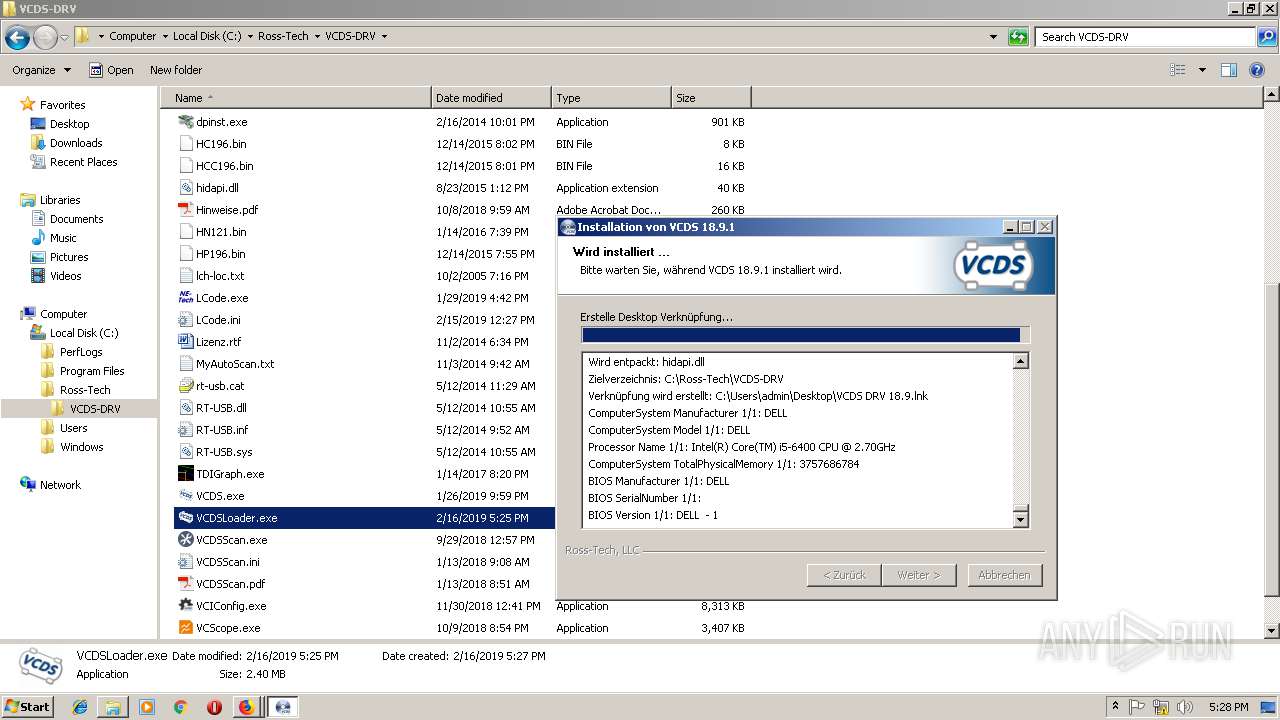Viewport: 1280px width, 720px height.
Task: Select dpinst.exe file icon
Action: pyautogui.click(x=185, y=122)
